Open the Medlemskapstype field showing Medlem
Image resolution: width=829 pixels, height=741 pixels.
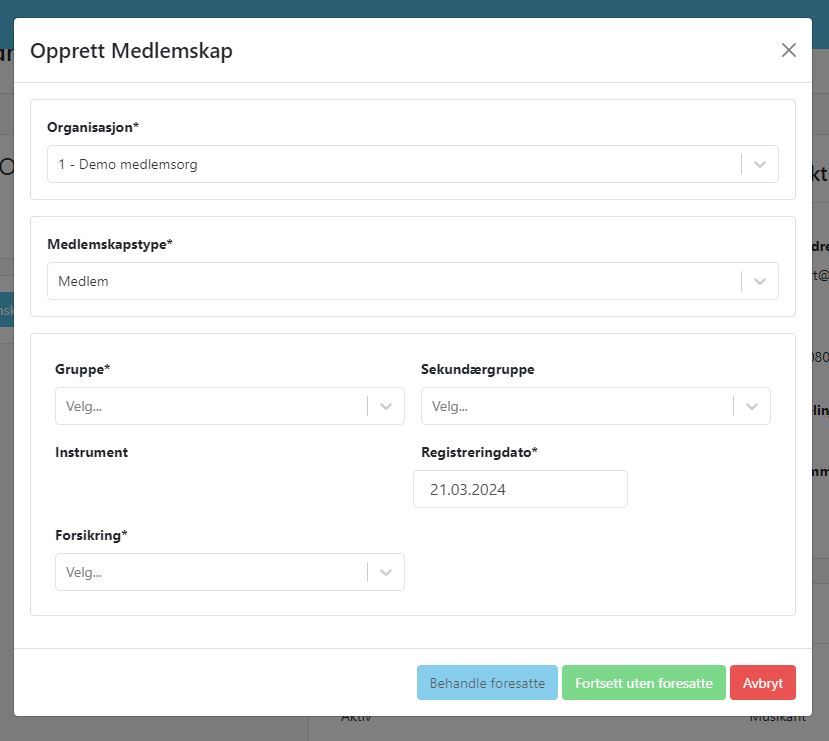pos(390,282)
